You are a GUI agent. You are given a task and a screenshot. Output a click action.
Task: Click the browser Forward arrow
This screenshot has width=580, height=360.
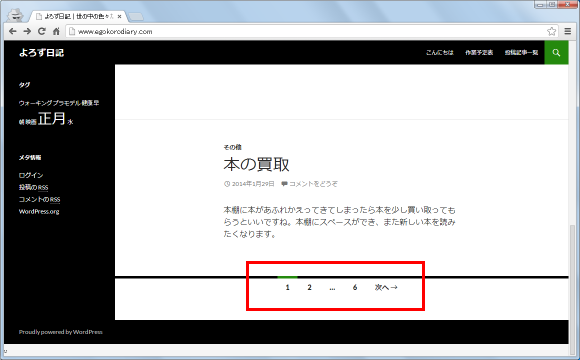pos(27,31)
